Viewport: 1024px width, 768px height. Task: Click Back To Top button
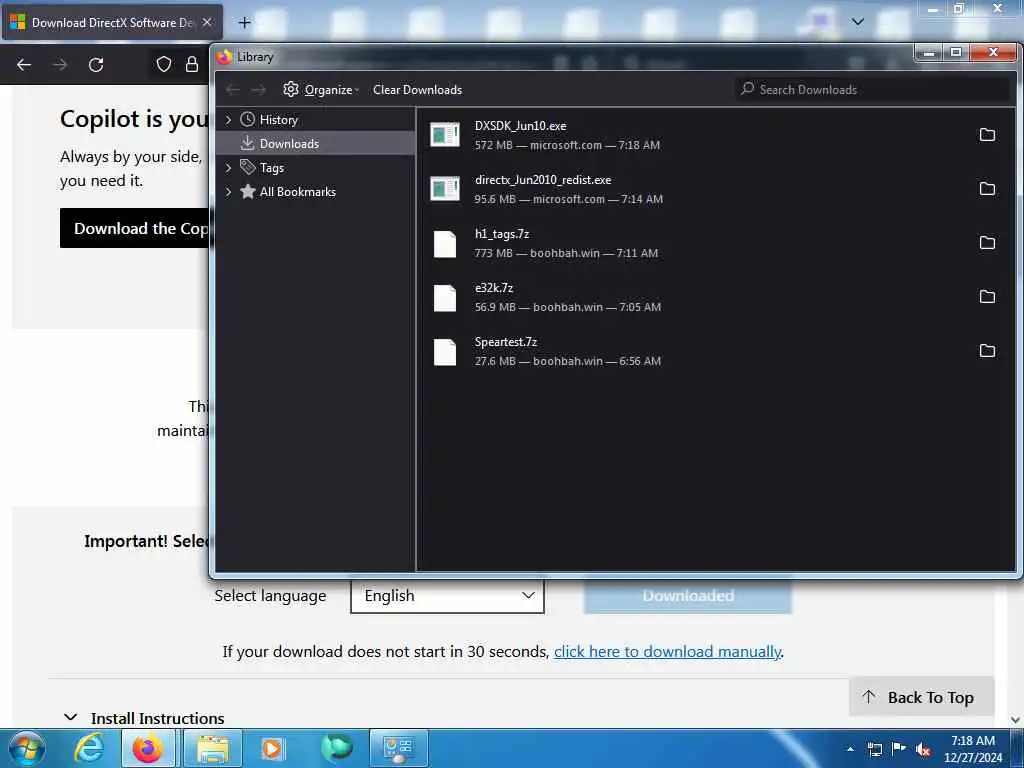click(921, 697)
